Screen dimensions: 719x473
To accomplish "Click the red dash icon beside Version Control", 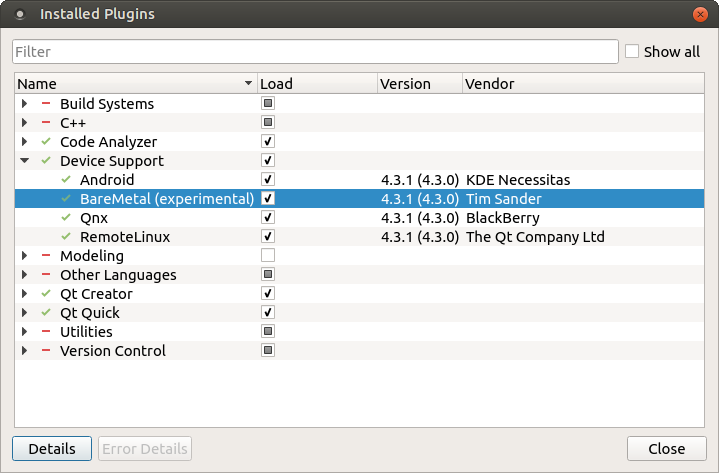I will [46, 351].
